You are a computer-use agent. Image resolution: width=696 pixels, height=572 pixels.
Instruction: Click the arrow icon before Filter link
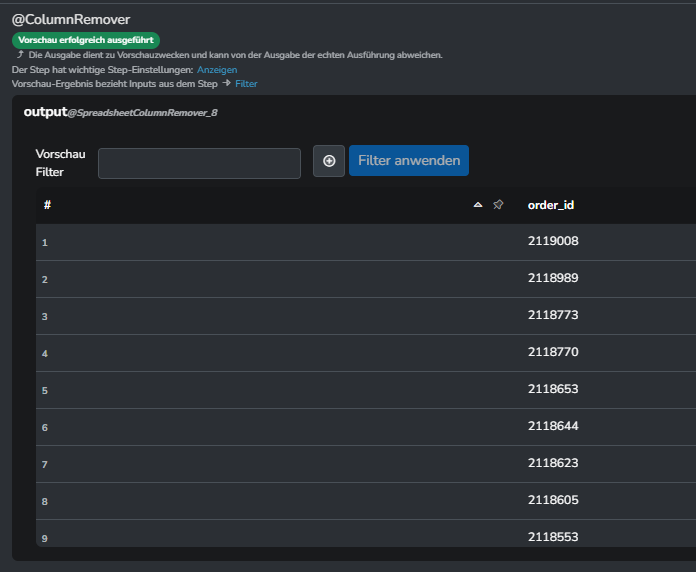point(226,83)
